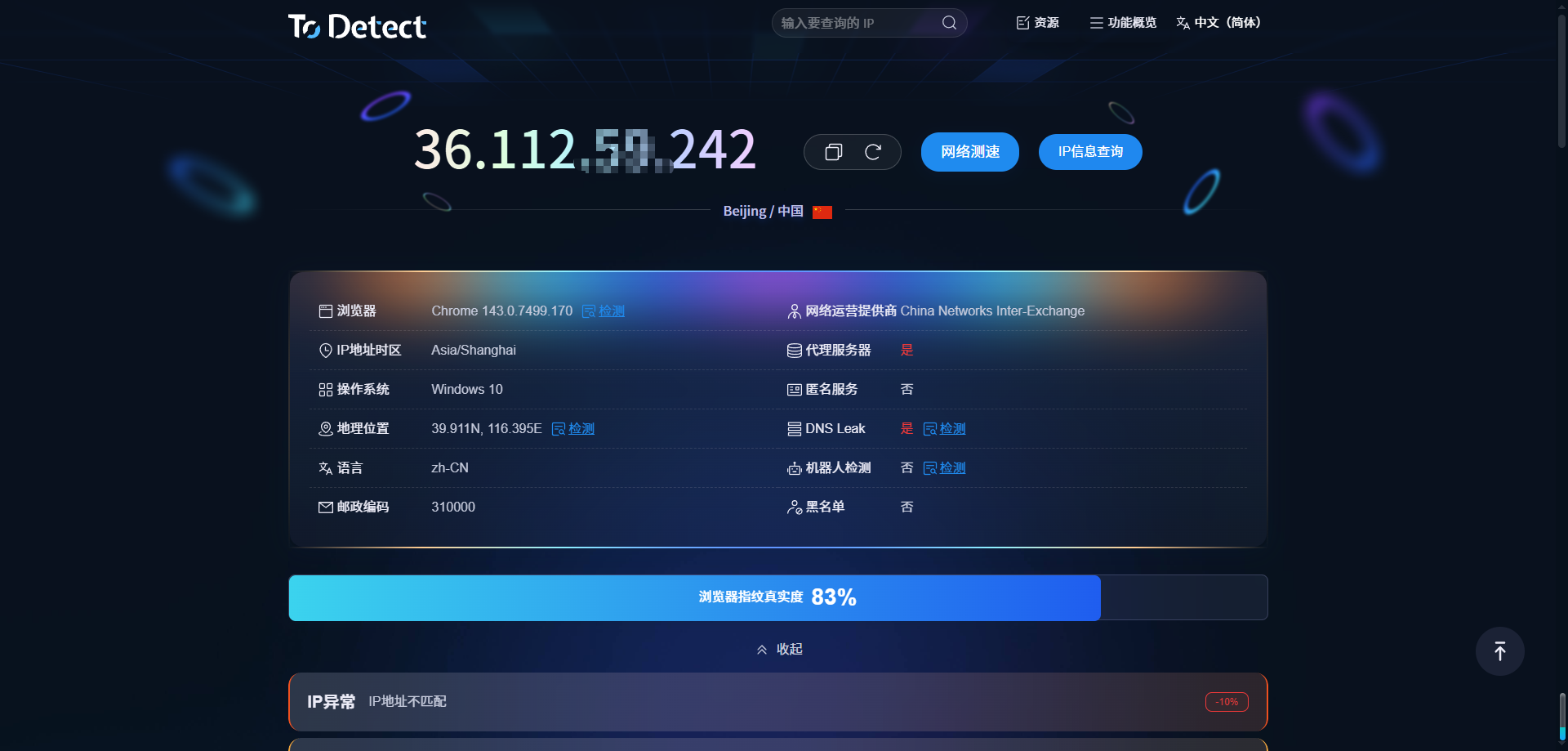The height and width of the screenshot is (751, 1568).
Task: Click the geolocation pin icon
Action: (x=325, y=429)
